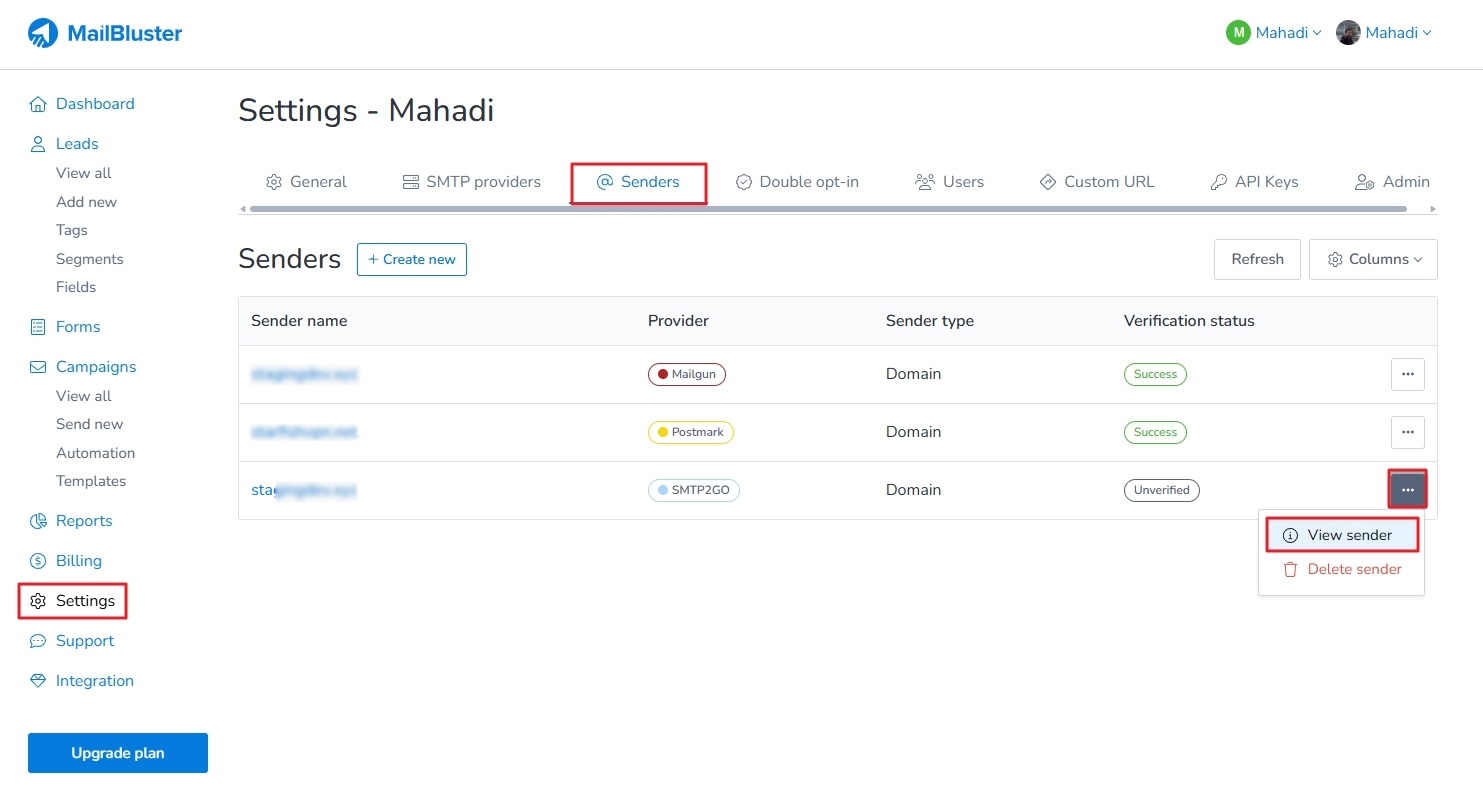The image size is (1483, 785).
Task: Click the Leads person icon
Action: [38, 144]
